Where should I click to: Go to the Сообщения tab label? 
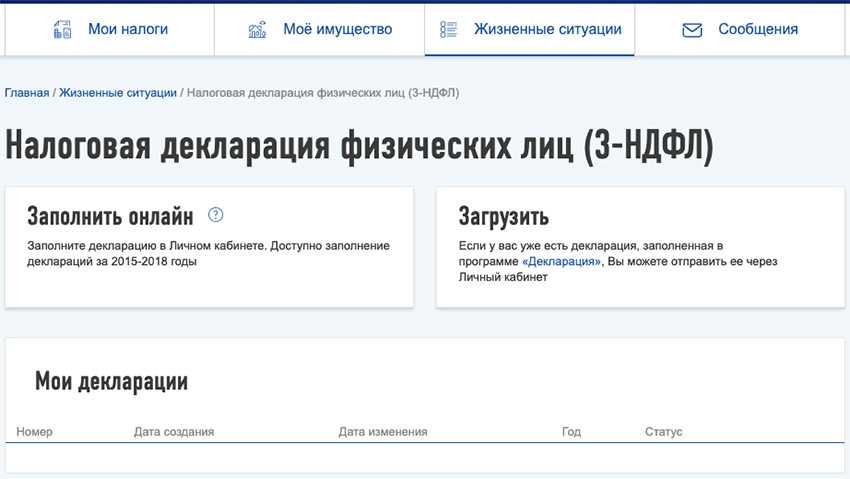(x=758, y=30)
